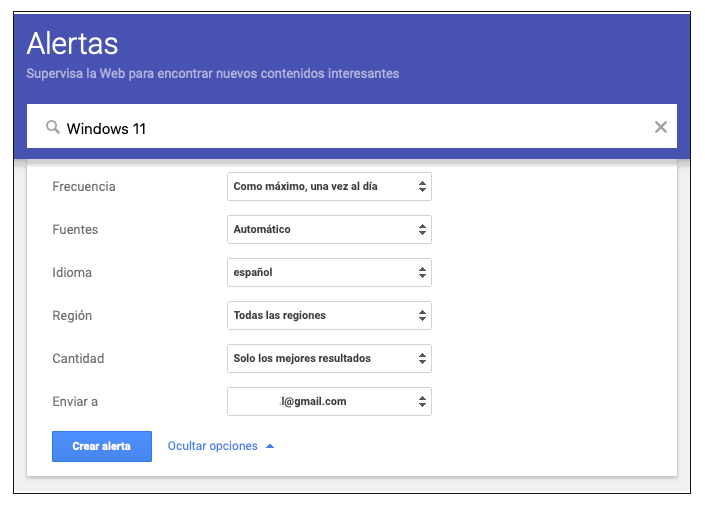Click the Windows 11 search field
The height and width of the screenshot is (505, 705).
tap(350, 128)
